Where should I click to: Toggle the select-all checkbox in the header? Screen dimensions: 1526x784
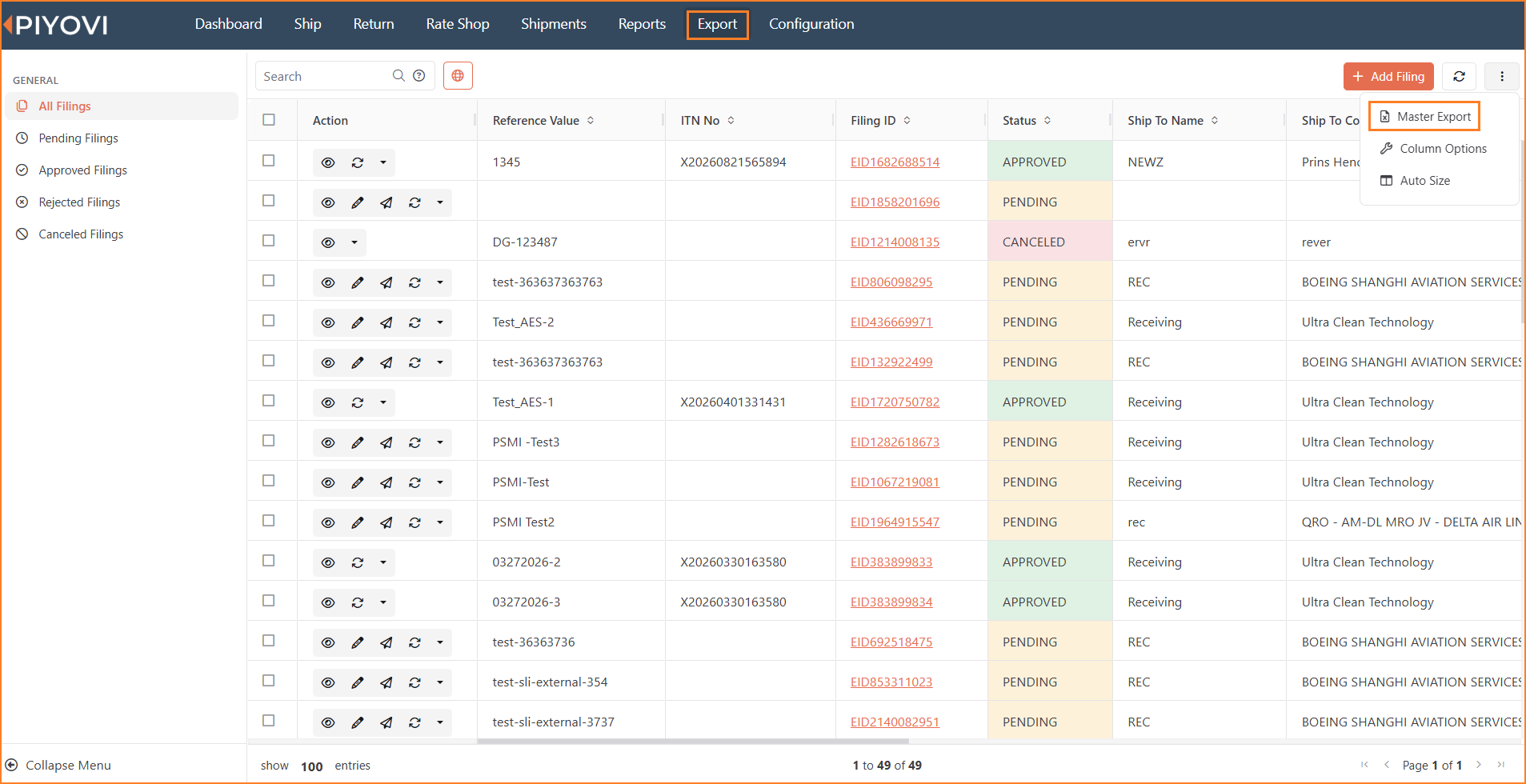click(269, 120)
